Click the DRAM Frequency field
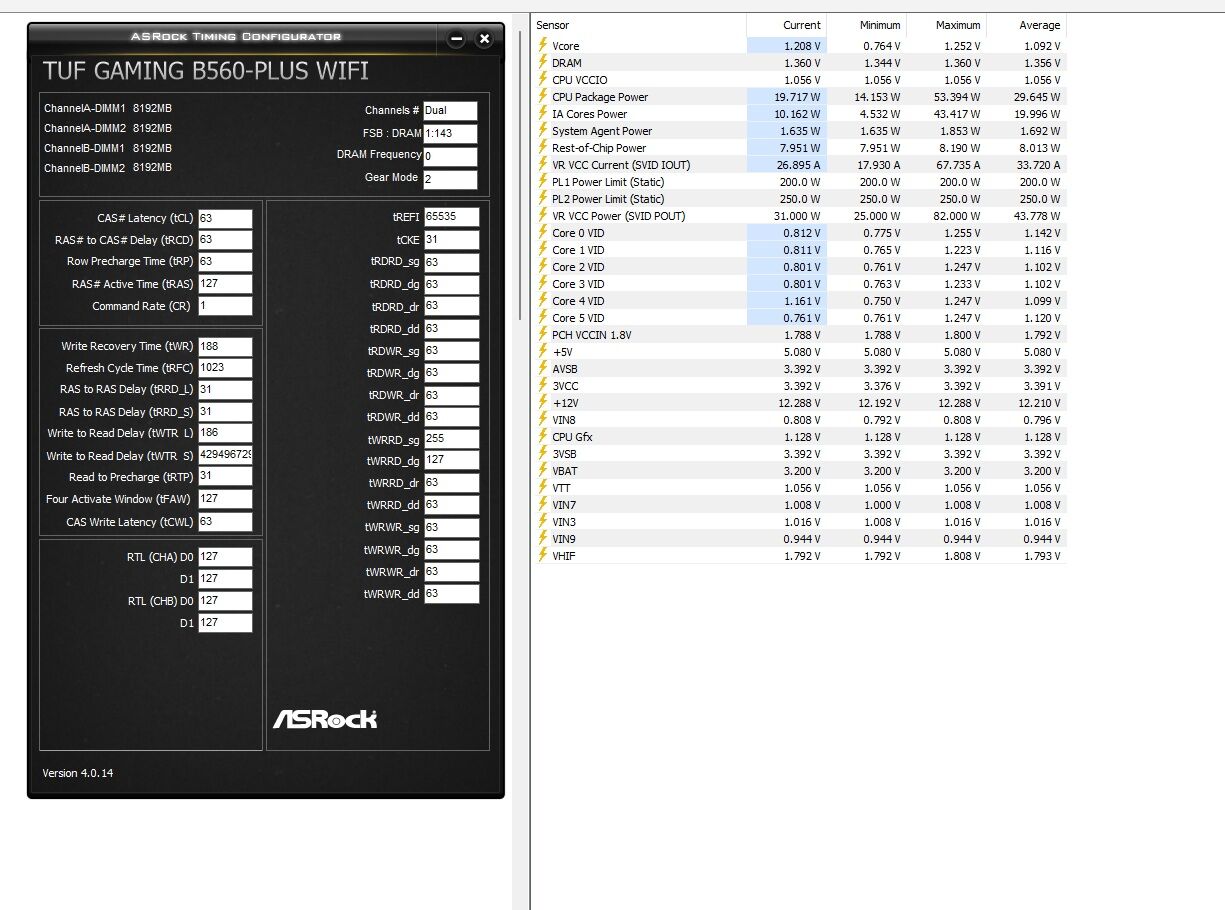Screen dimensions: 1225x910 click(450, 157)
